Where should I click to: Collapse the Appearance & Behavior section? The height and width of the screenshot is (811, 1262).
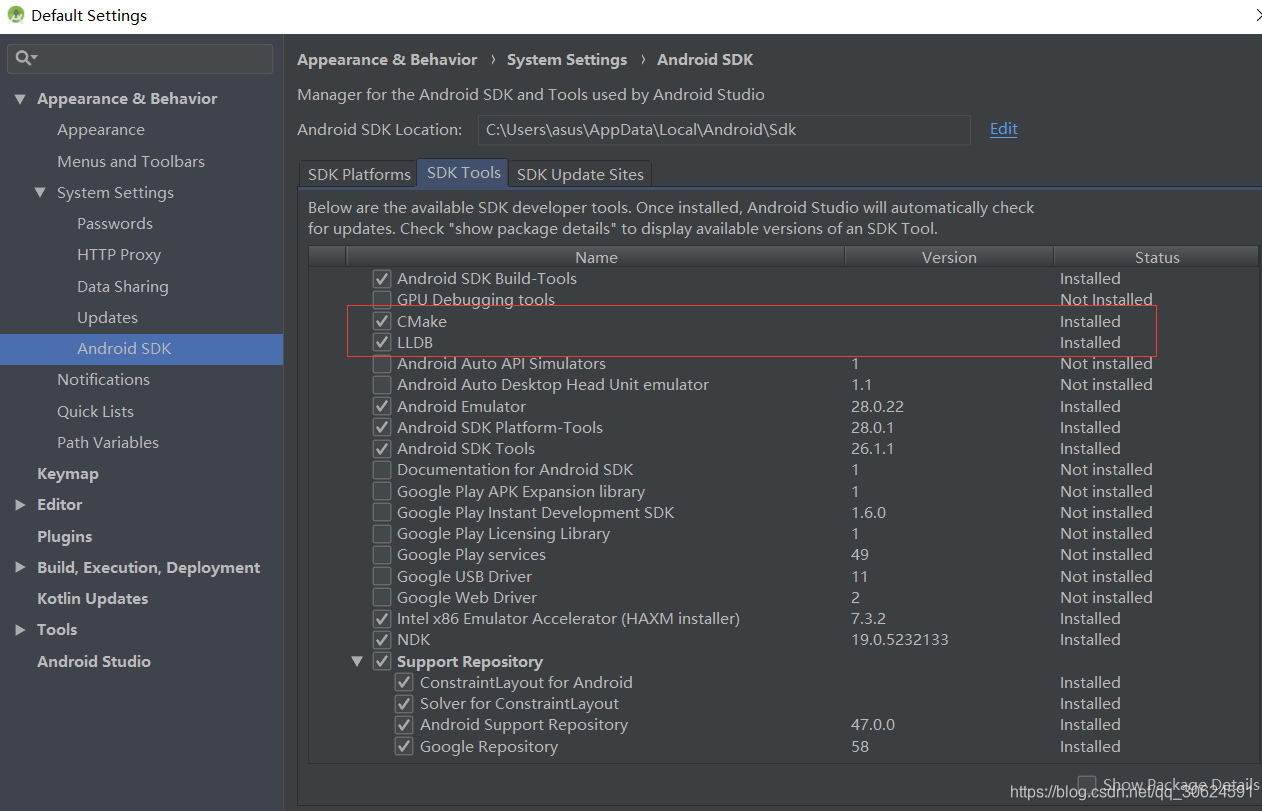pos(20,99)
